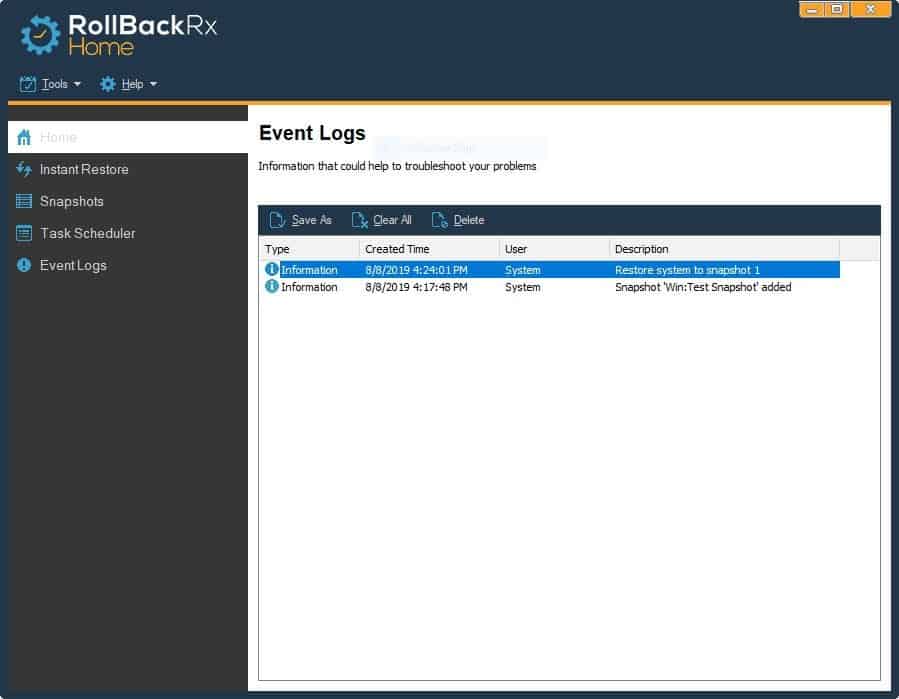Select the 'Restore system to snapshot 1' entry
Image resolution: width=899 pixels, height=699 pixels.
[551, 270]
